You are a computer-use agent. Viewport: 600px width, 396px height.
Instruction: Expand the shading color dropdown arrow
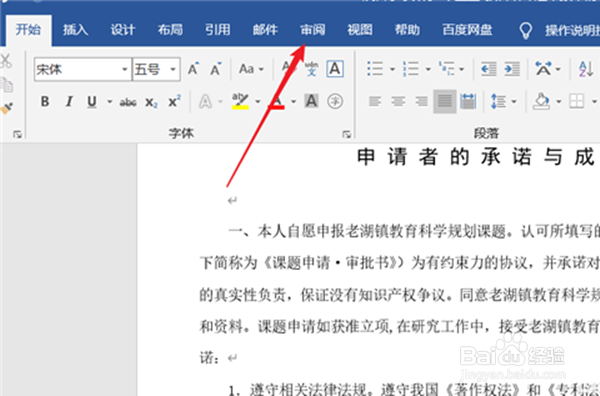click(x=559, y=102)
